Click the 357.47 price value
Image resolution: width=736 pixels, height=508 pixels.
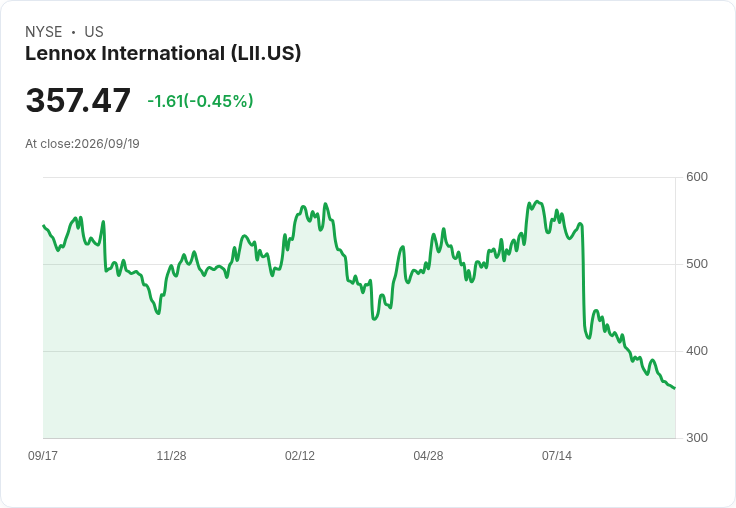(x=78, y=100)
